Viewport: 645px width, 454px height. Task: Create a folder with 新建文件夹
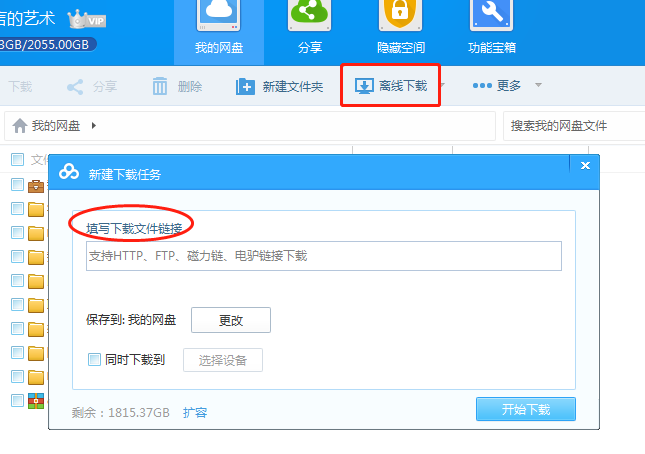click(x=279, y=86)
